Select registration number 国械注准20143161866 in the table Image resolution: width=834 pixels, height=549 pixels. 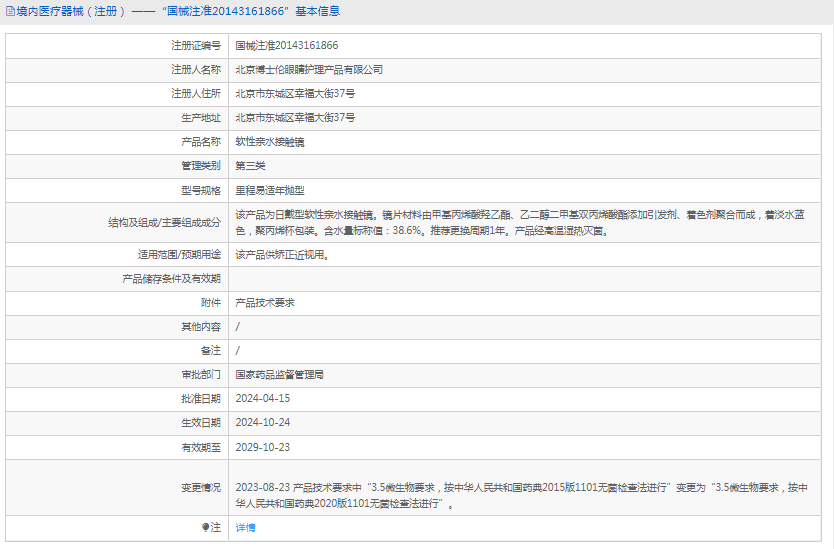pyautogui.click(x=286, y=46)
